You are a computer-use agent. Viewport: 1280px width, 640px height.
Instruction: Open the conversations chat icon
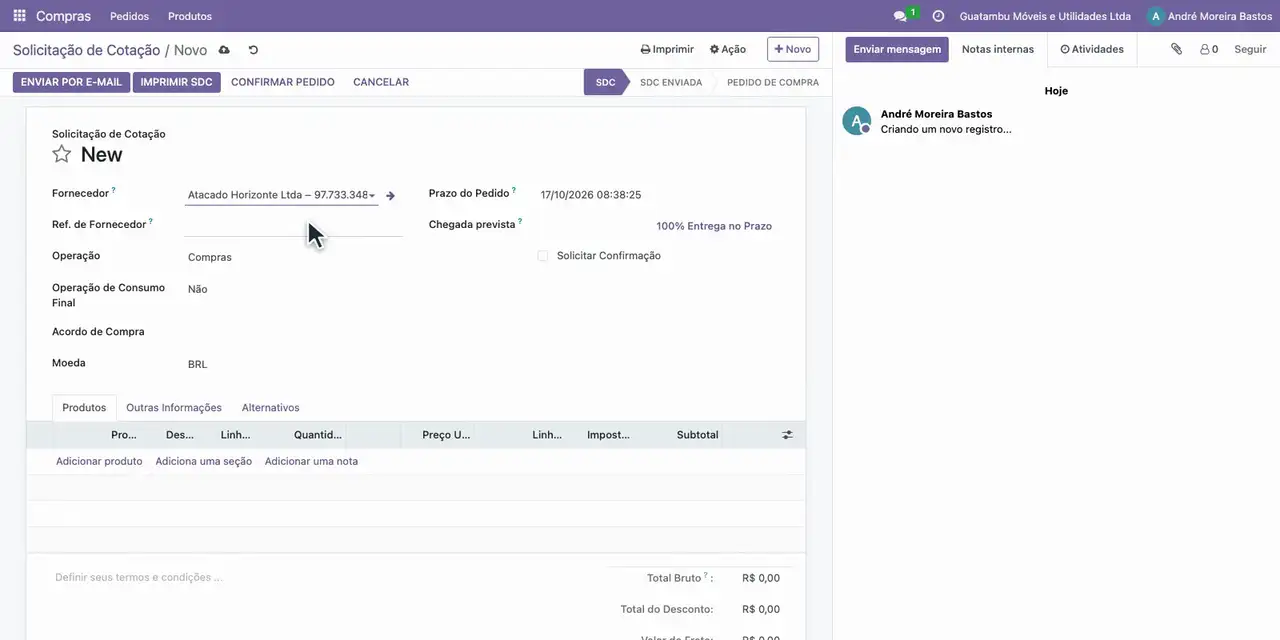click(900, 16)
